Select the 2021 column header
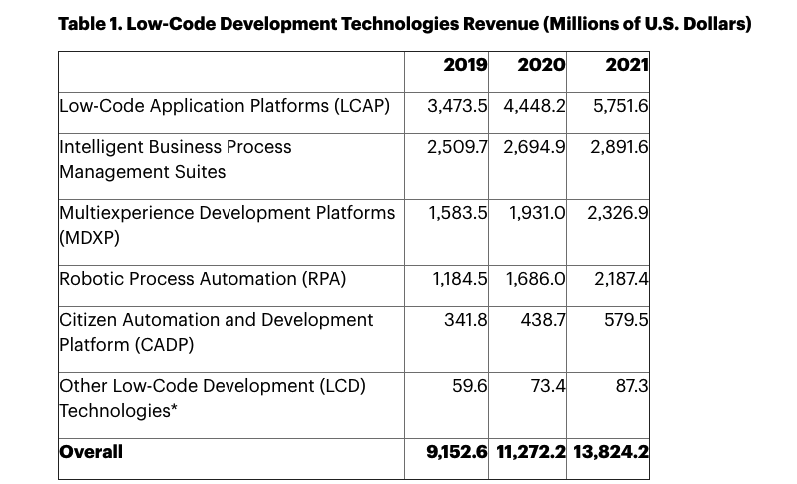Screen dimensions: 797x484 point(627,65)
